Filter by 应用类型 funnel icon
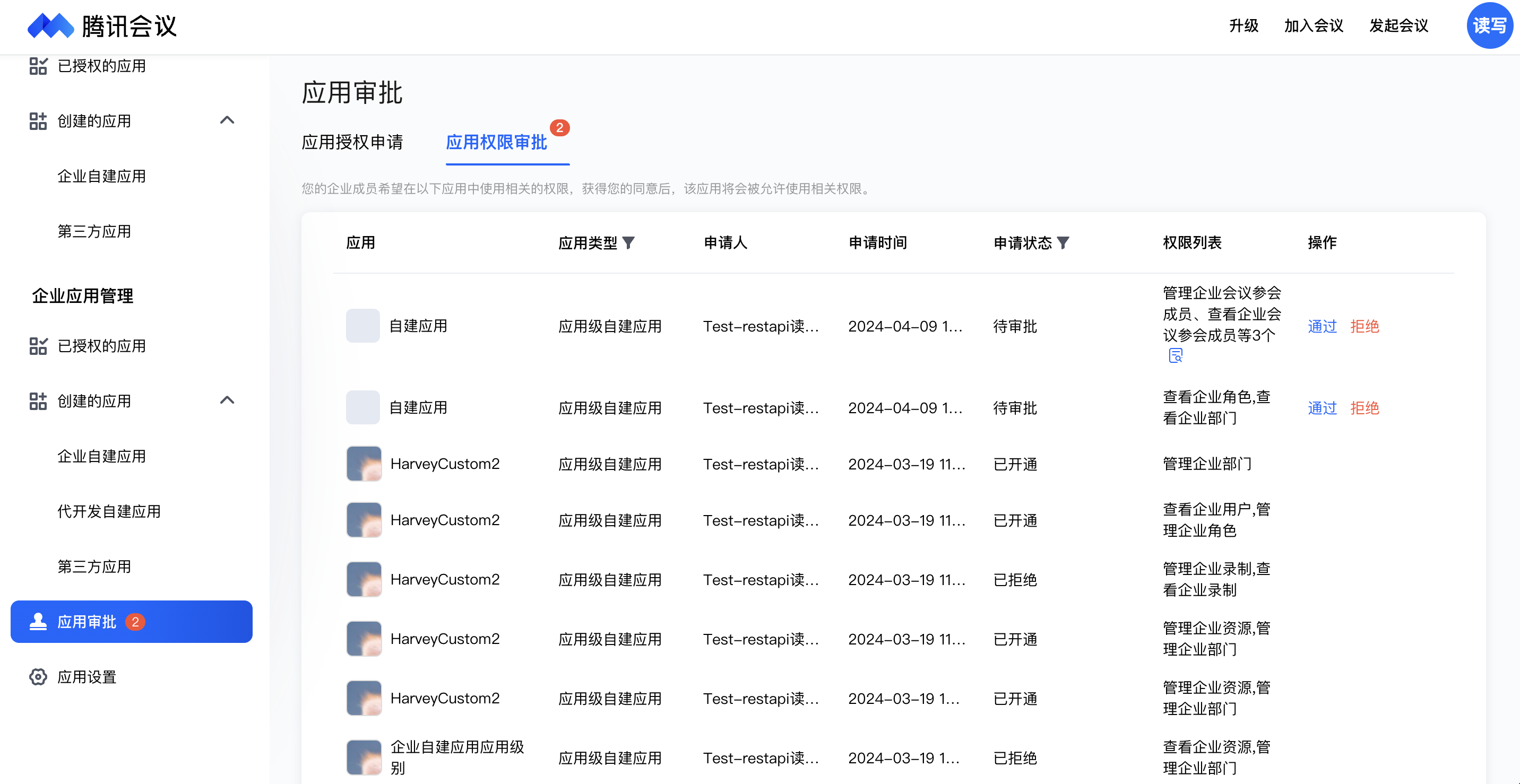Viewport: 1520px width, 784px height. (628, 243)
